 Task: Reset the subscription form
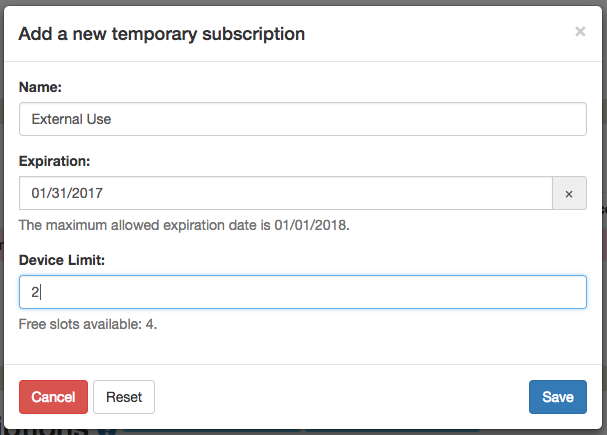124,397
